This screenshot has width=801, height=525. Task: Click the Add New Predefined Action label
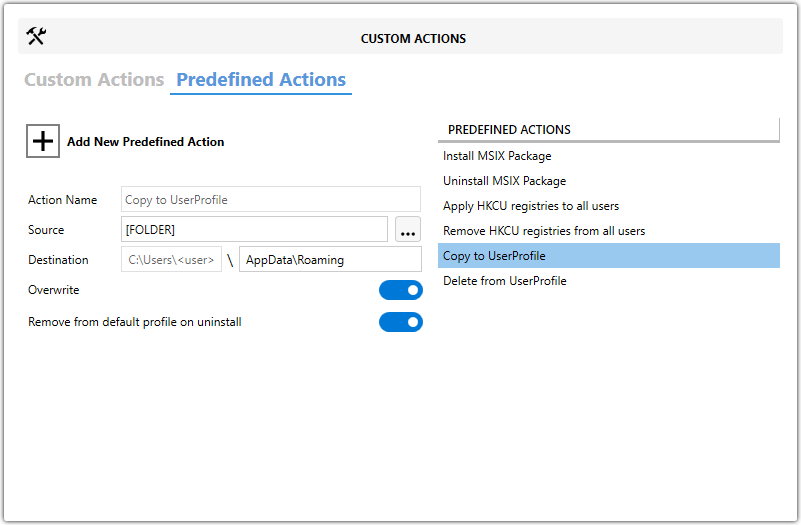click(x=146, y=141)
